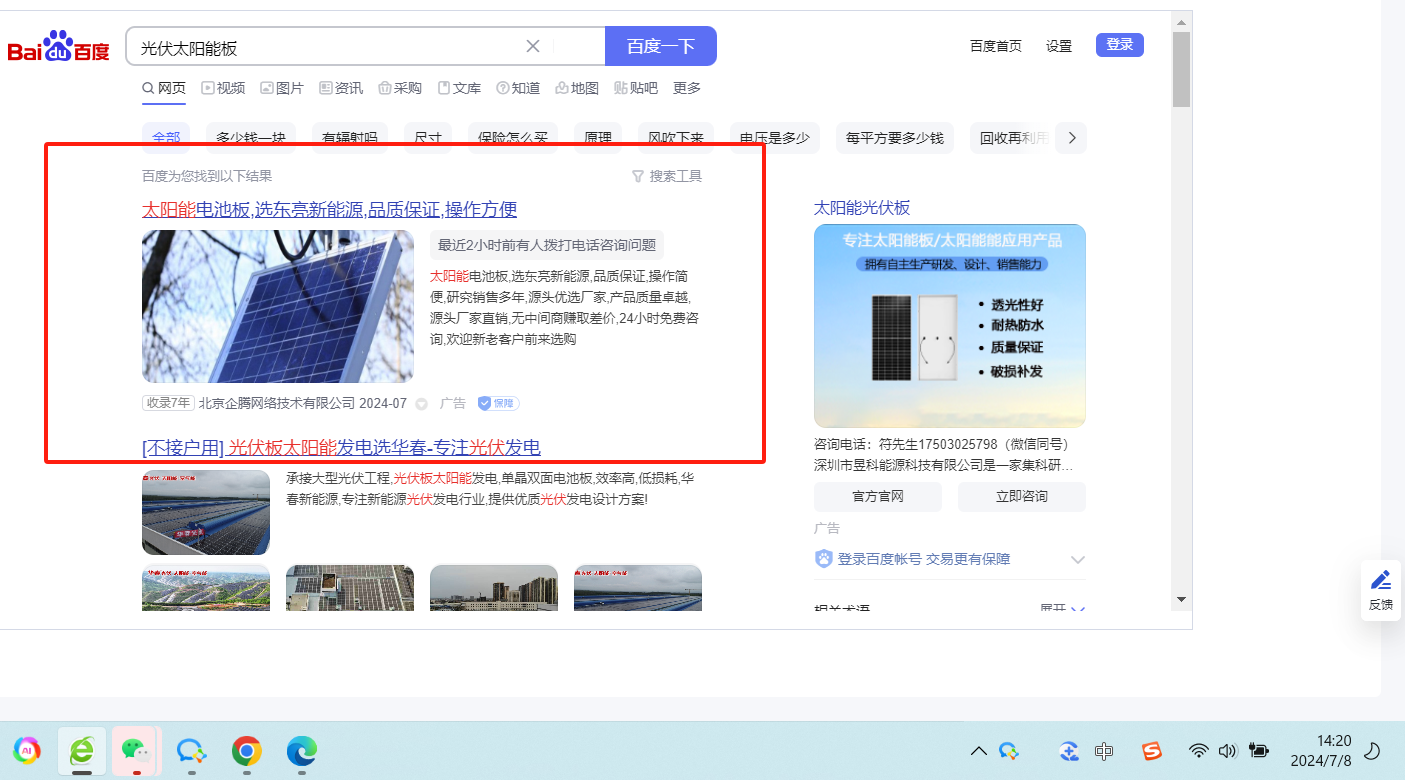The height and width of the screenshot is (780, 1405).
Task: Click the 立即咨询 button
Action: 1022,497
